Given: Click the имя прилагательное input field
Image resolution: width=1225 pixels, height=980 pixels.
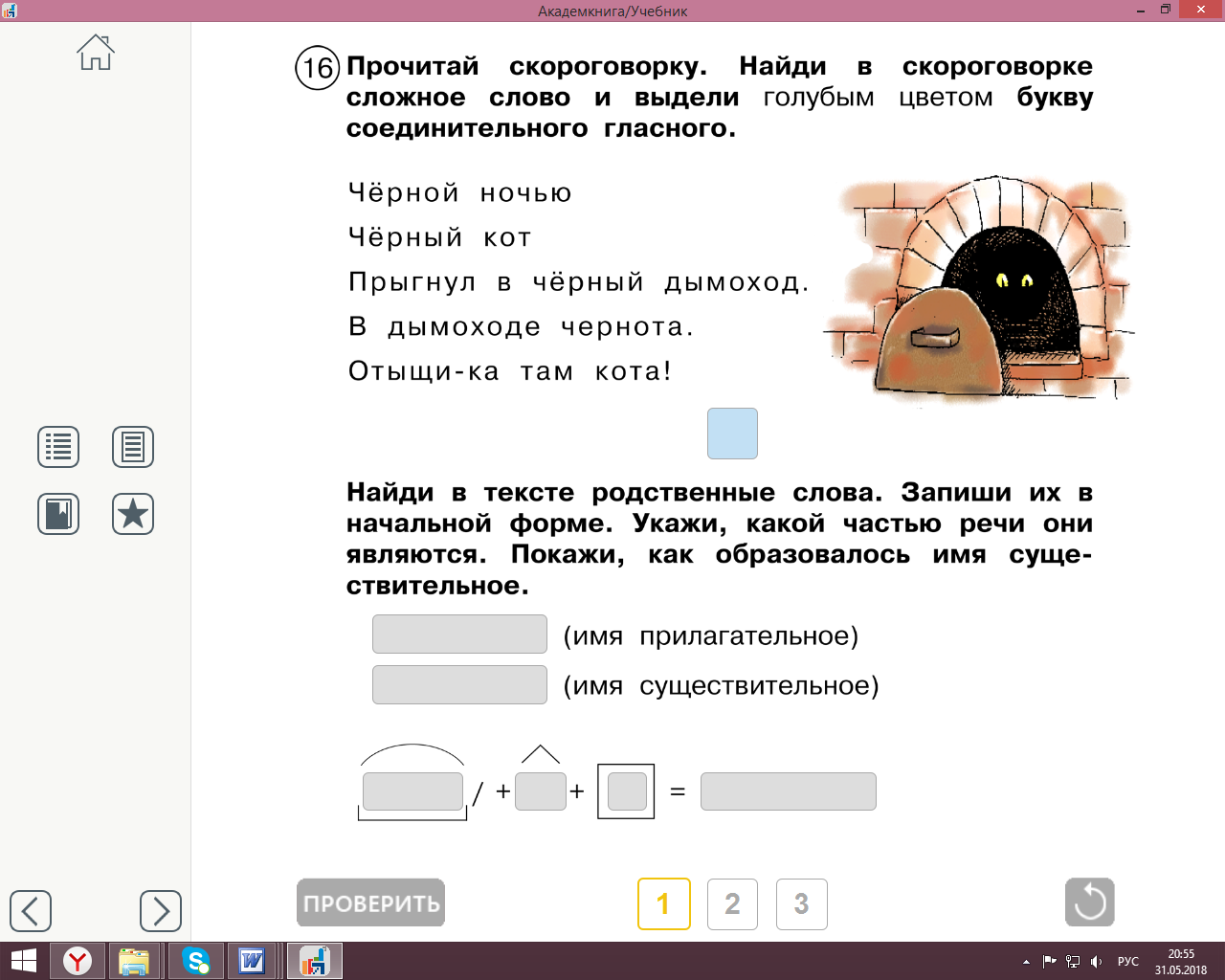Looking at the screenshot, I should coord(459,635).
